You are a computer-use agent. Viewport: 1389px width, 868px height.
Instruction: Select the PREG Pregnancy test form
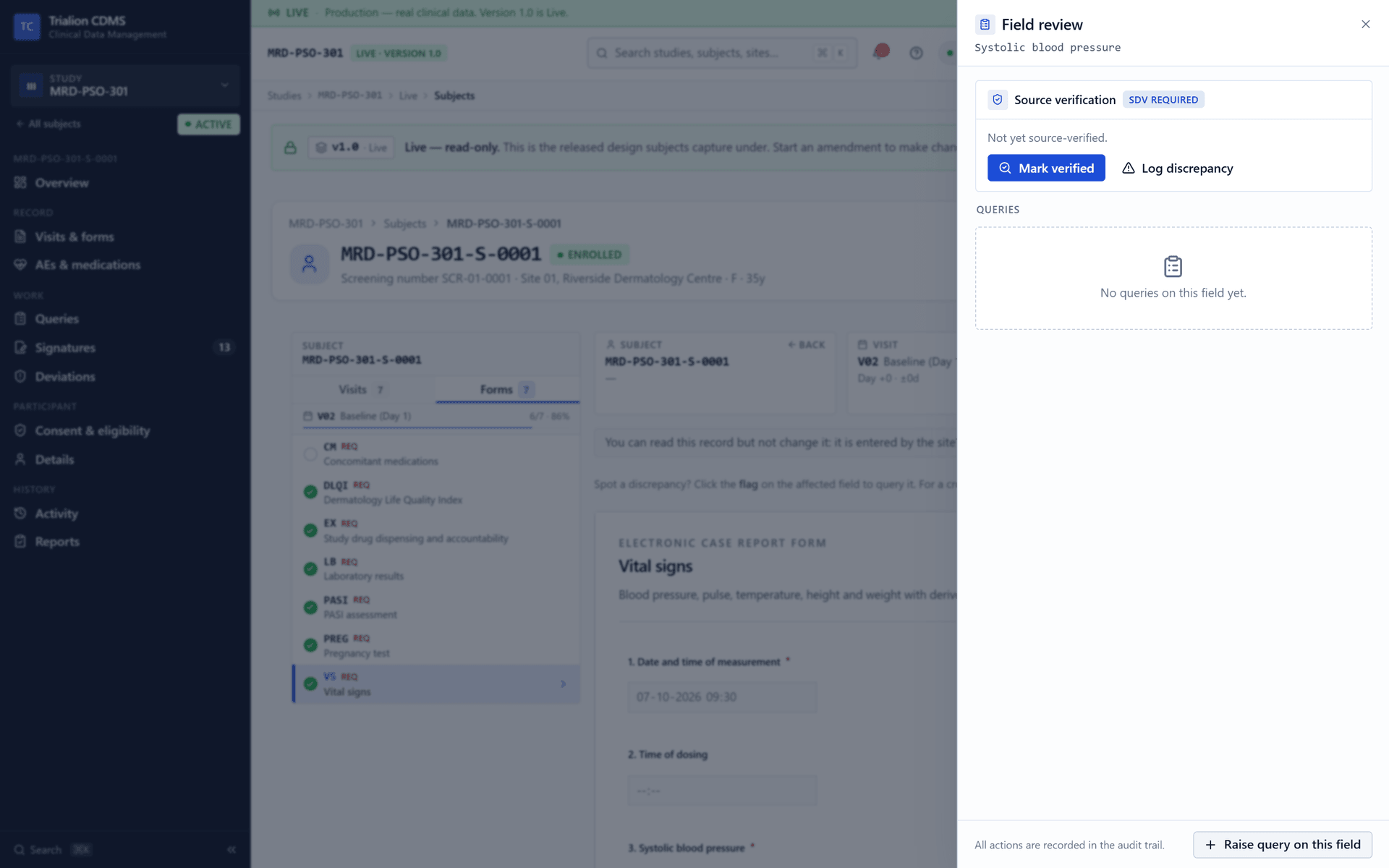pyautogui.click(x=436, y=645)
